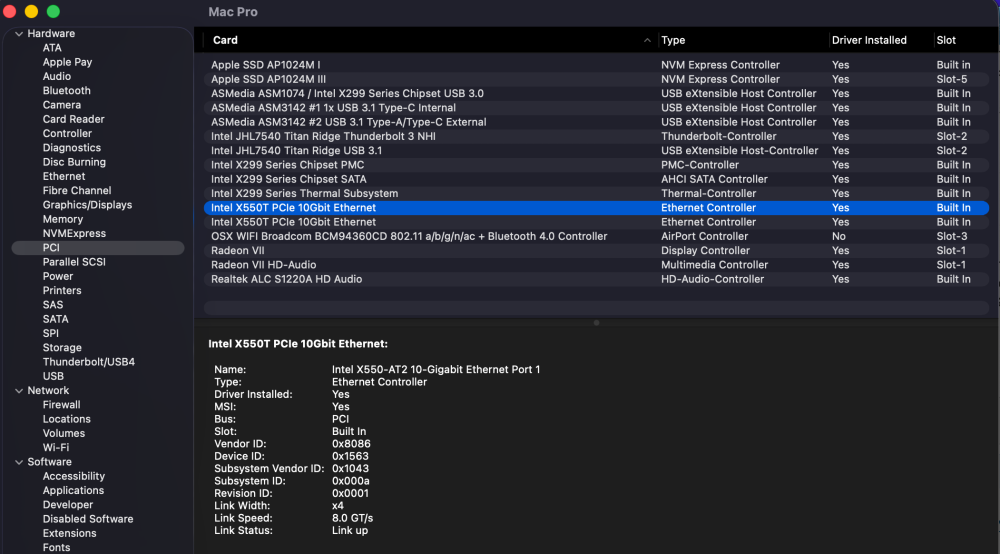Sort by Slot column header
1000x554 pixels.
coord(946,40)
